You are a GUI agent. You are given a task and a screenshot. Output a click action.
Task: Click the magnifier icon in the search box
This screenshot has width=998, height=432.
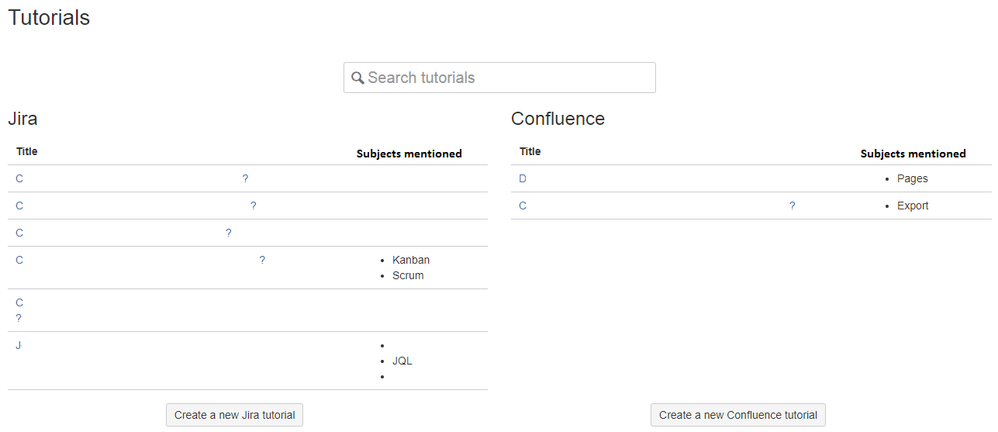coord(357,78)
